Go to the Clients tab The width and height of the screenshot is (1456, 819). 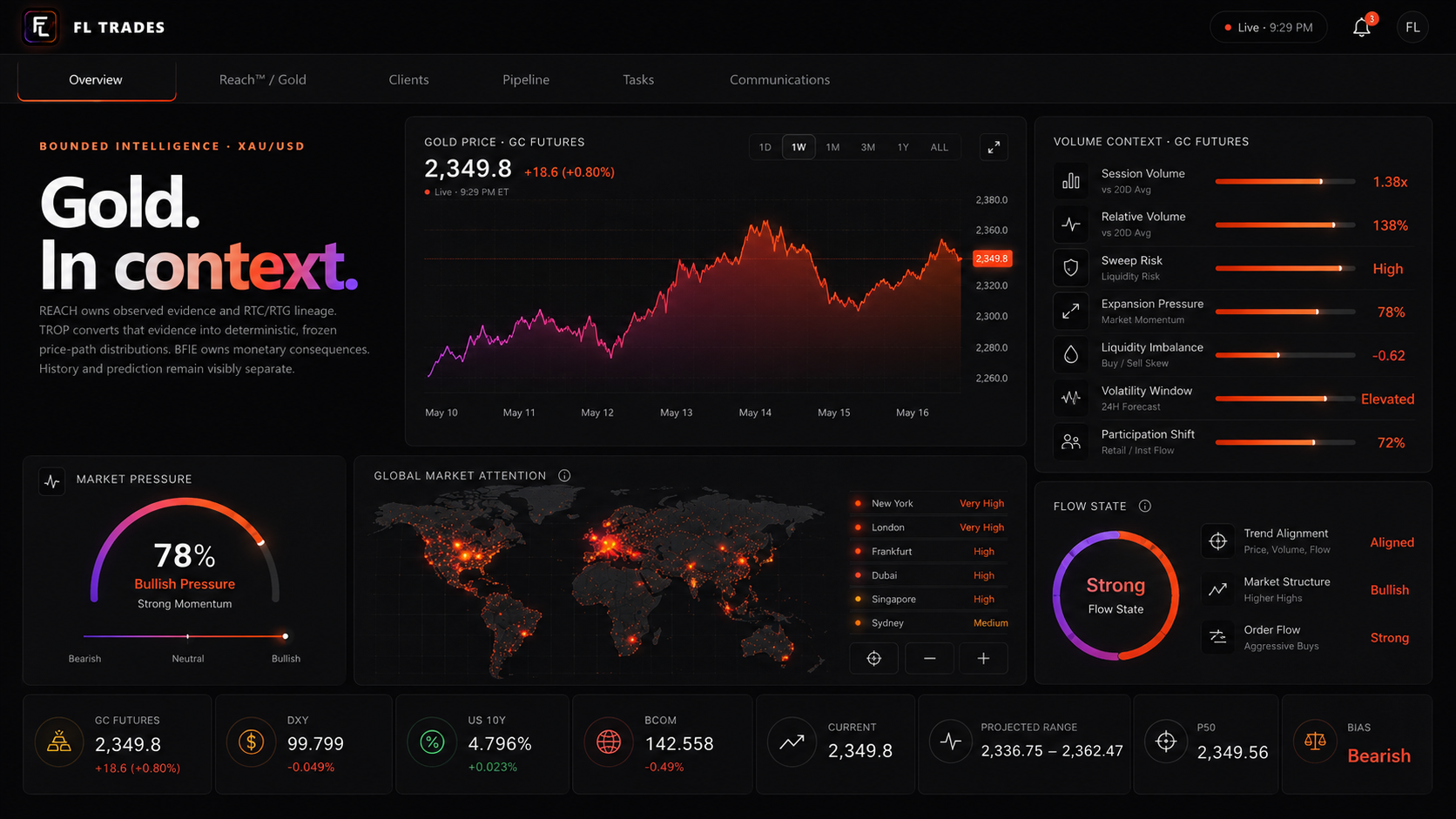coord(408,80)
